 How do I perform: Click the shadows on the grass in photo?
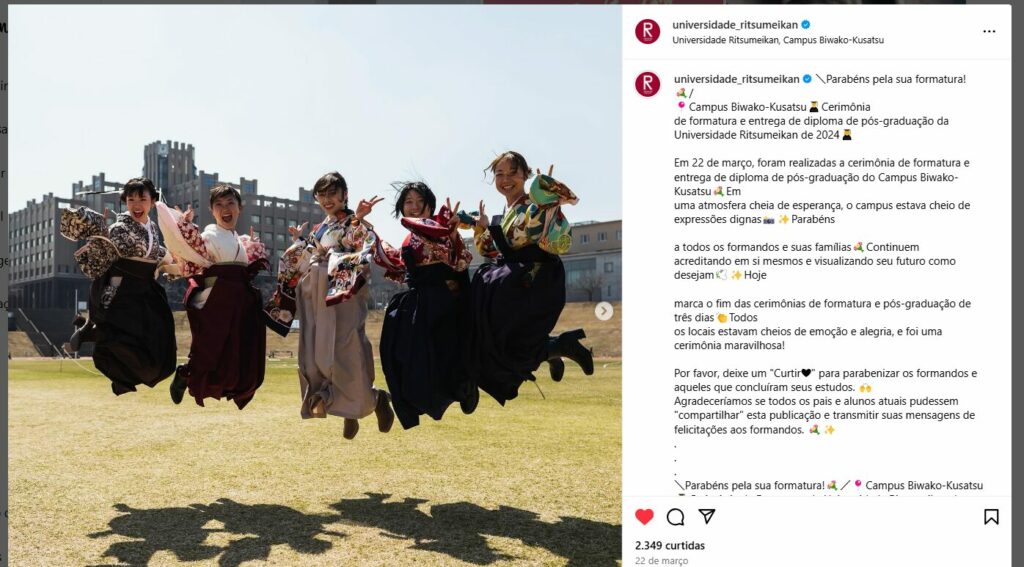point(353,529)
